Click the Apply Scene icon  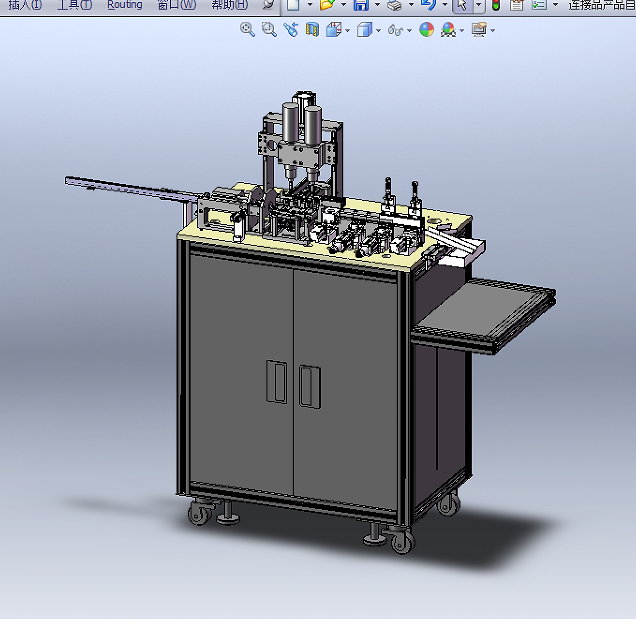pos(448,30)
